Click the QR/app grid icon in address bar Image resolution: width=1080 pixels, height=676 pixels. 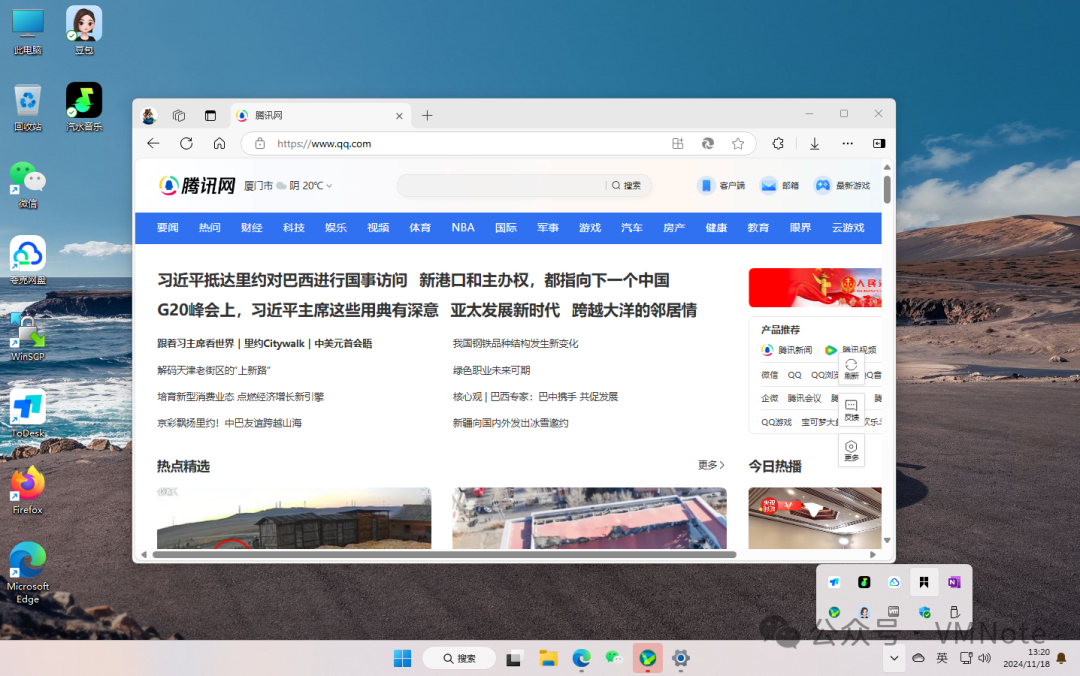coord(678,143)
